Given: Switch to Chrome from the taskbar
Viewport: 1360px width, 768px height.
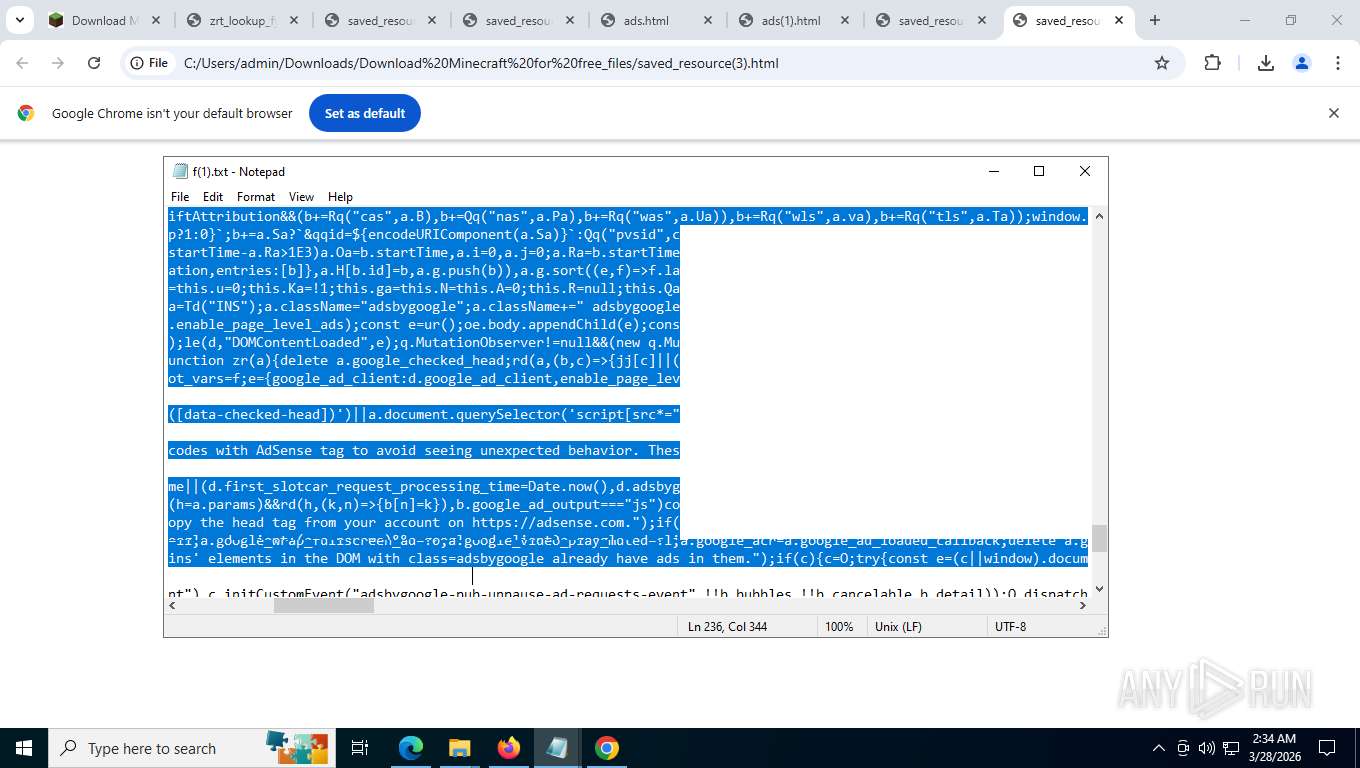Looking at the screenshot, I should [x=606, y=748].
